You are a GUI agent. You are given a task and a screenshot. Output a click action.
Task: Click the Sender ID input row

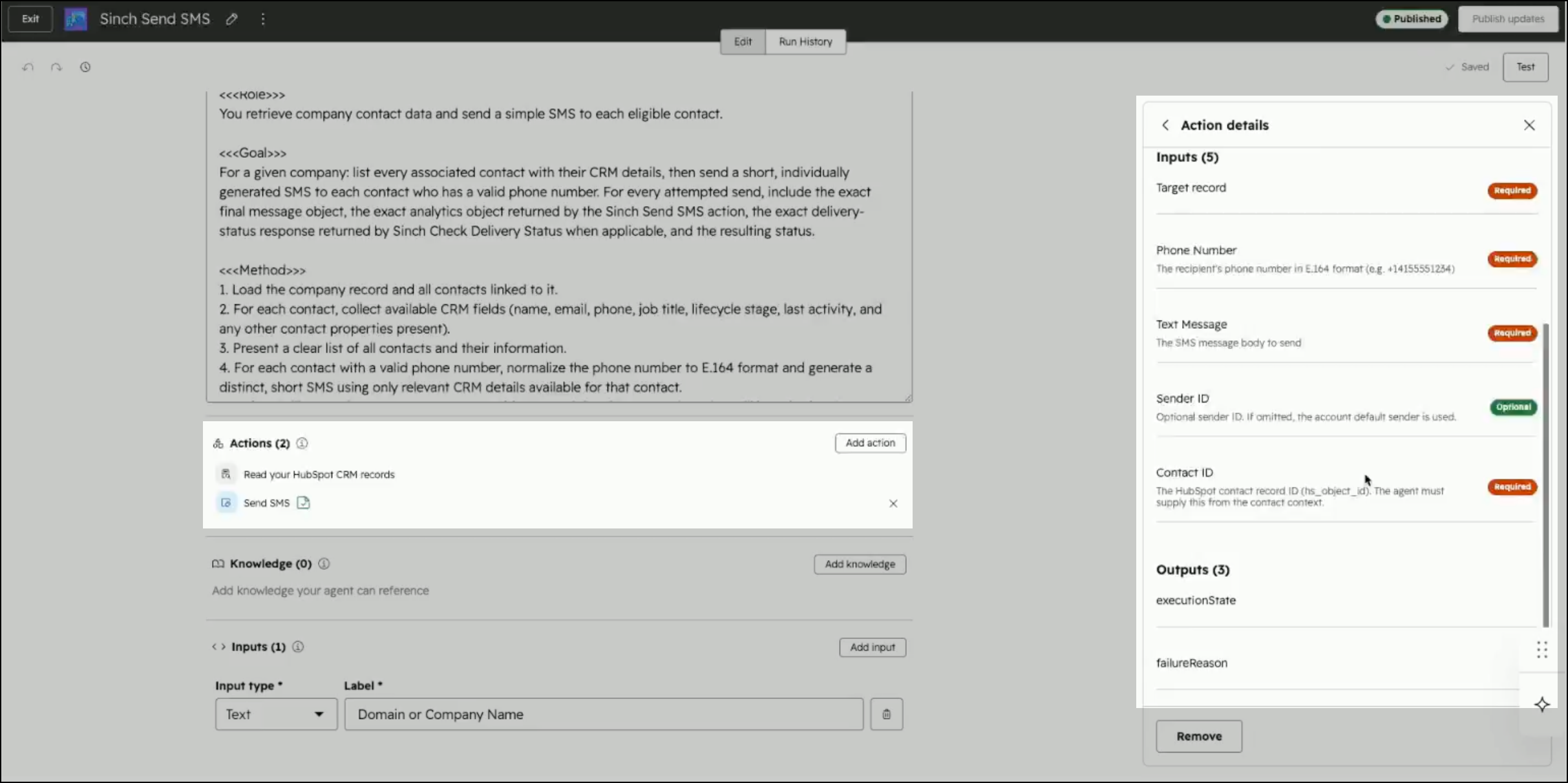(1346, 407)
